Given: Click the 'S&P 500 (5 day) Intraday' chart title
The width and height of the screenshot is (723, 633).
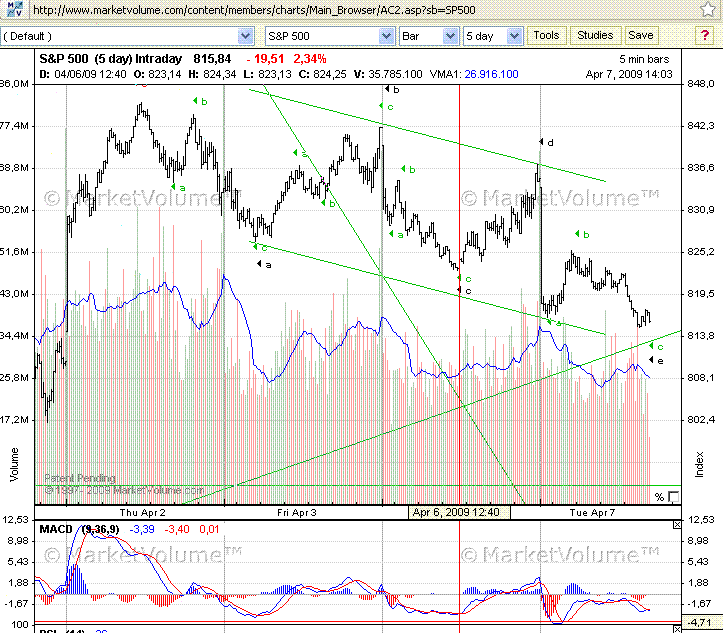Looking at the screenshot, I should click(111, 59).
